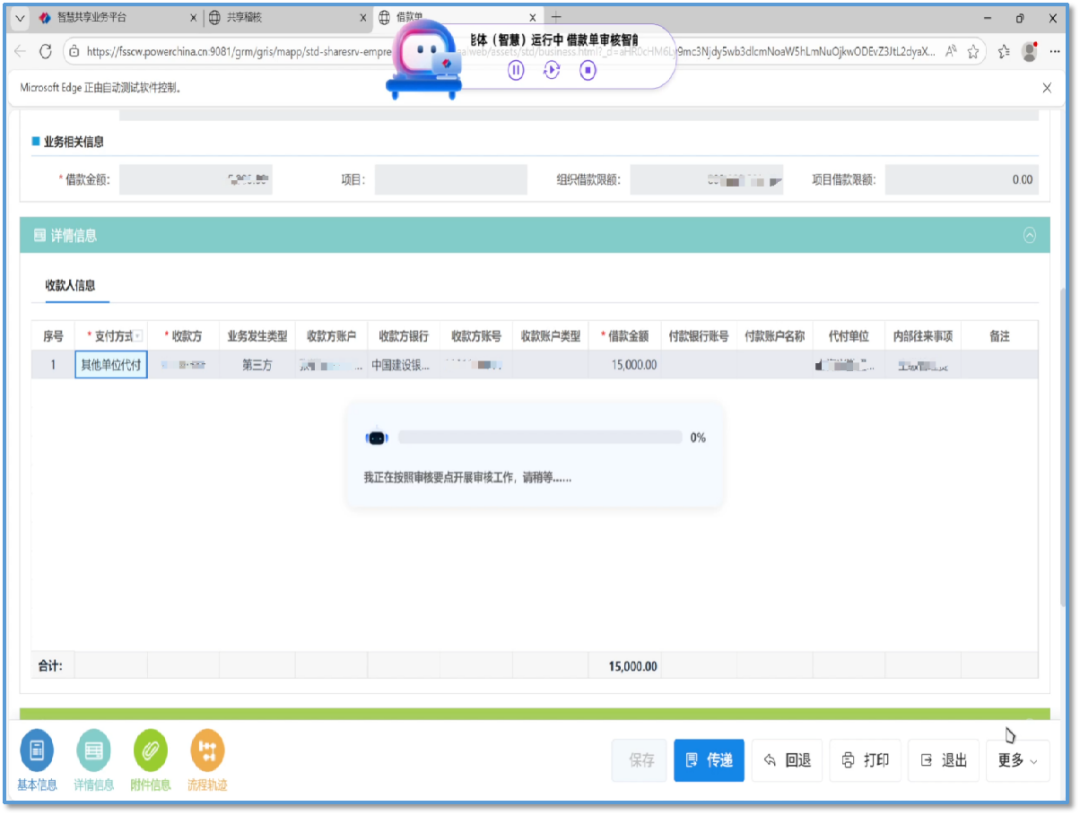Viewport: 1080px width, 815px height.
Task: Click the 代付单位 column header
Action: click(x=849, y=336)
